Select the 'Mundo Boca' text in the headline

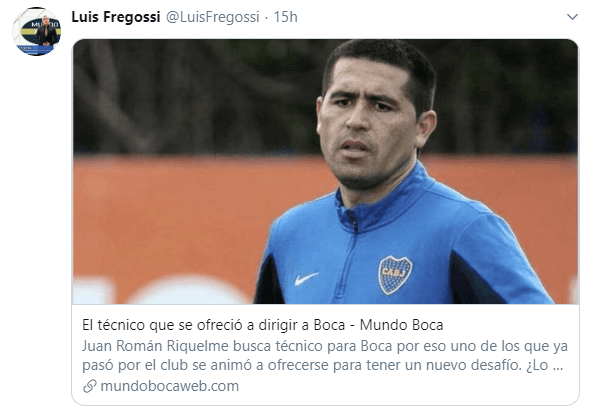coord(401,325)
